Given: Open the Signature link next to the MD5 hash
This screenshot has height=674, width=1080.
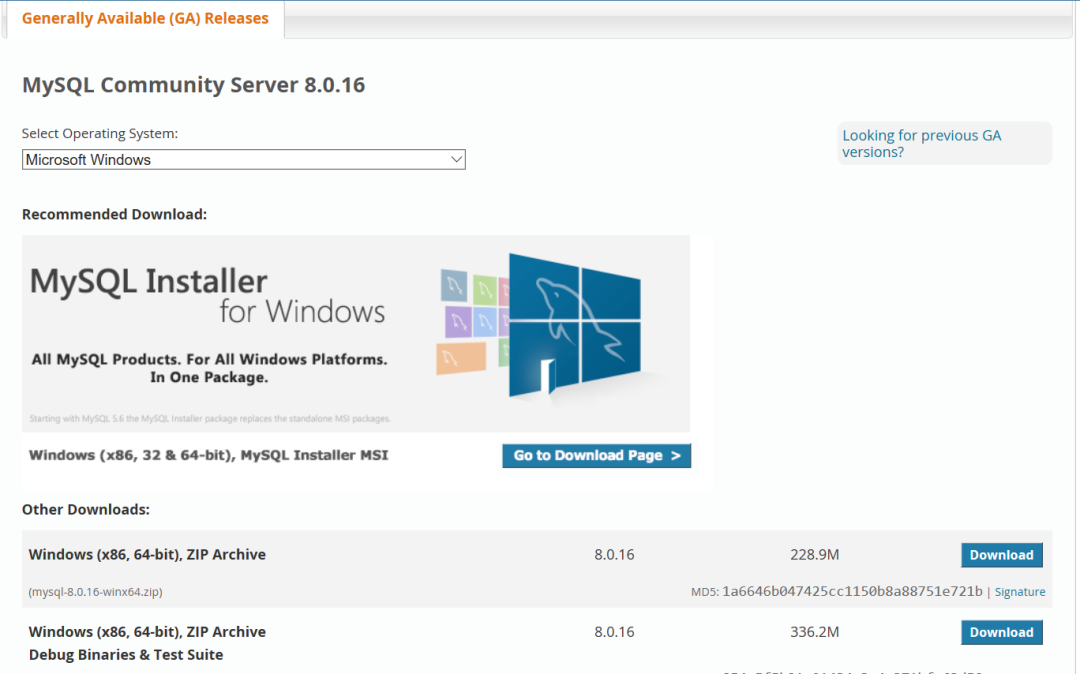Looking at the screenshot, I should click(x=1019, y=592).
